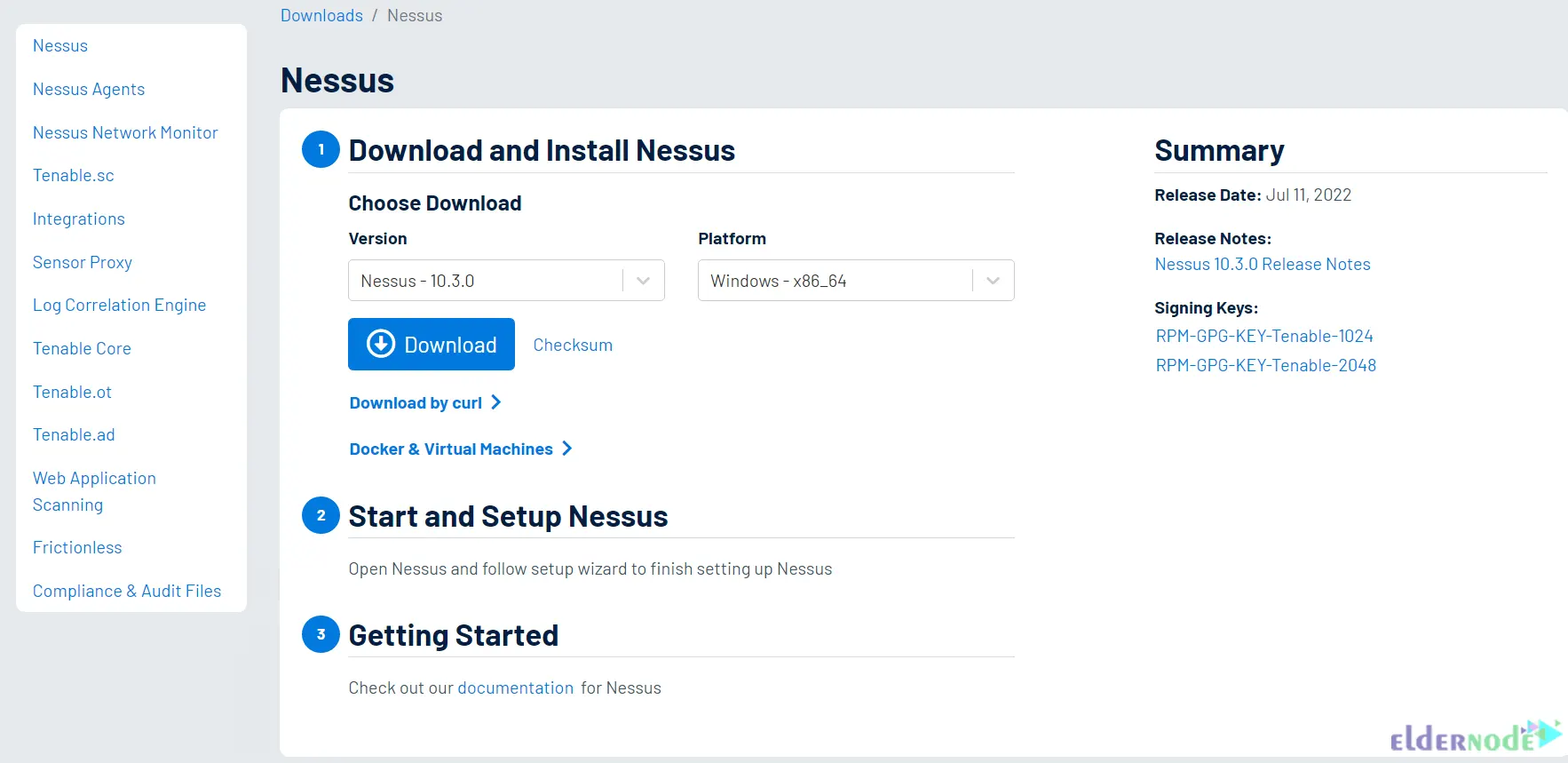Open the Platform dropdown arrow
This screenshot has width=1568, height=763.
point(994,281)
